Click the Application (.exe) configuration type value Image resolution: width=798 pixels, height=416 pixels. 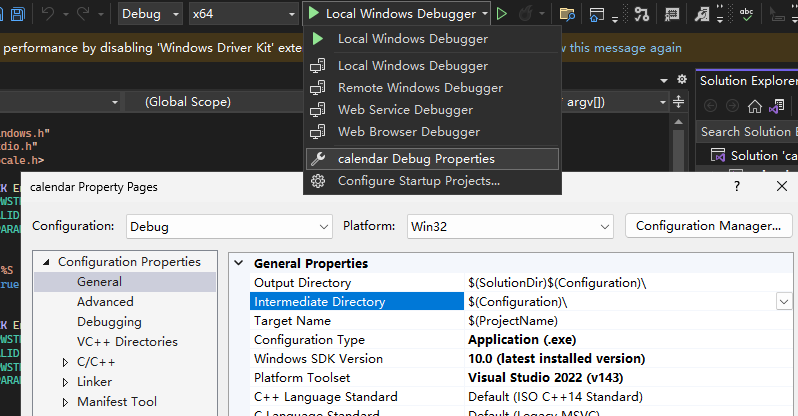[x=522, y=340]
